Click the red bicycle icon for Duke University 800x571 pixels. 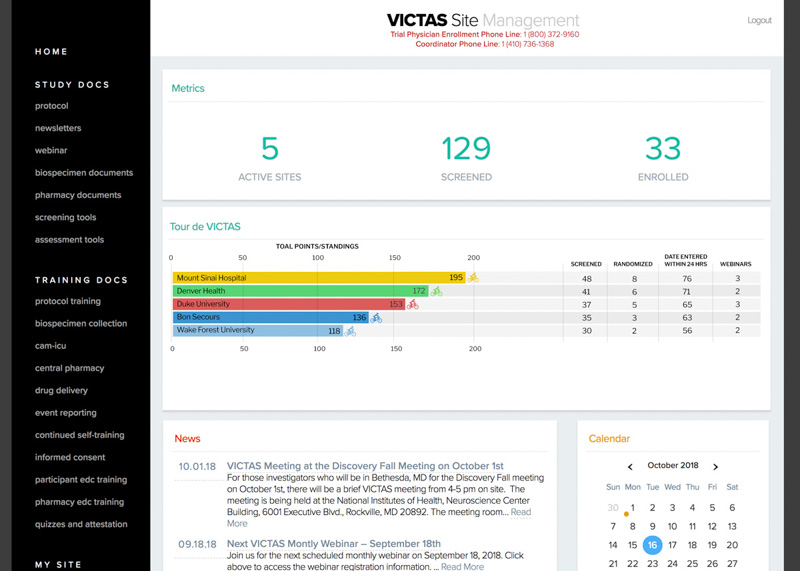(x=413, y=305)
